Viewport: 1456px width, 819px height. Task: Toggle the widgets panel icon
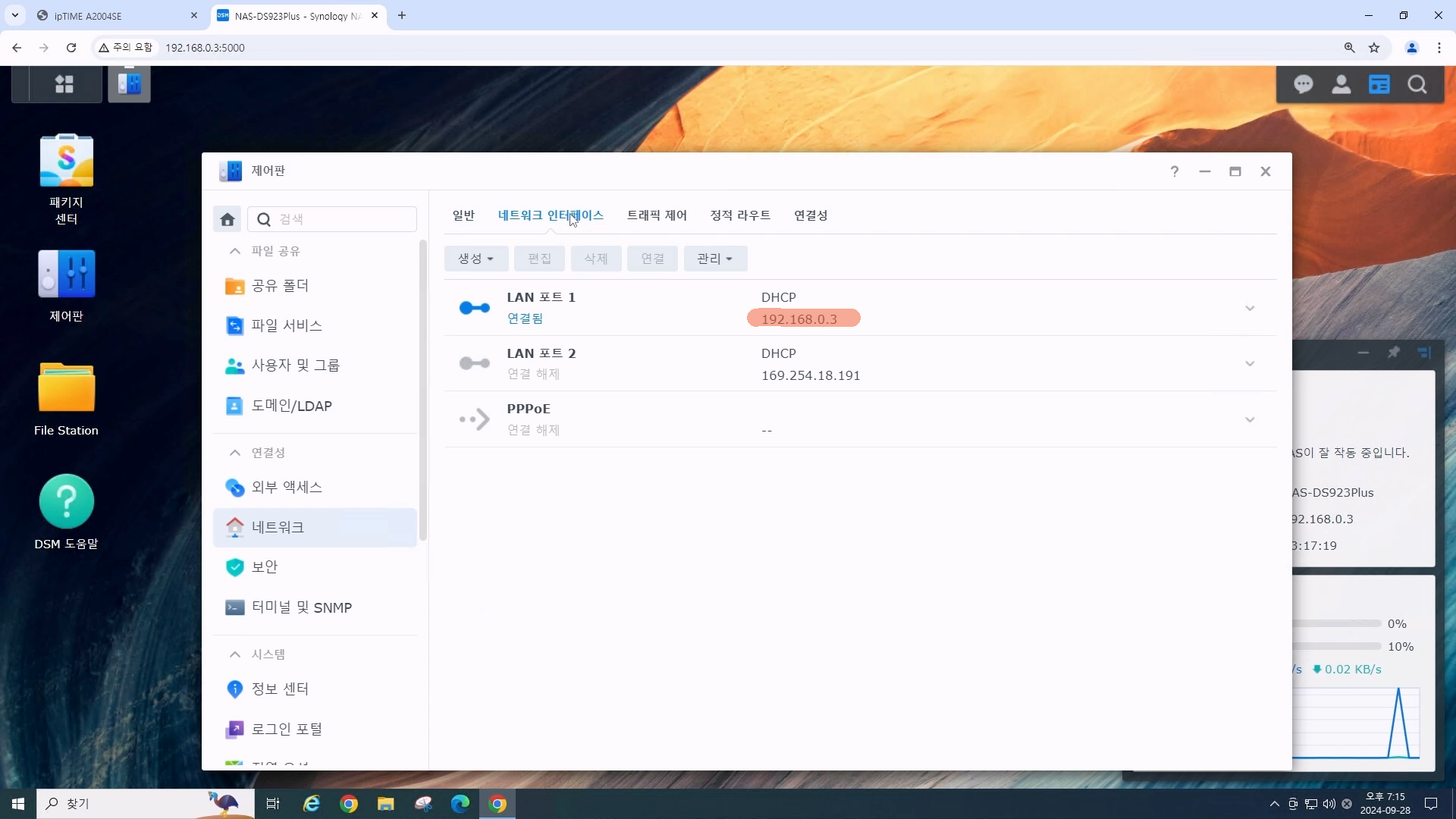[1379, 84]
